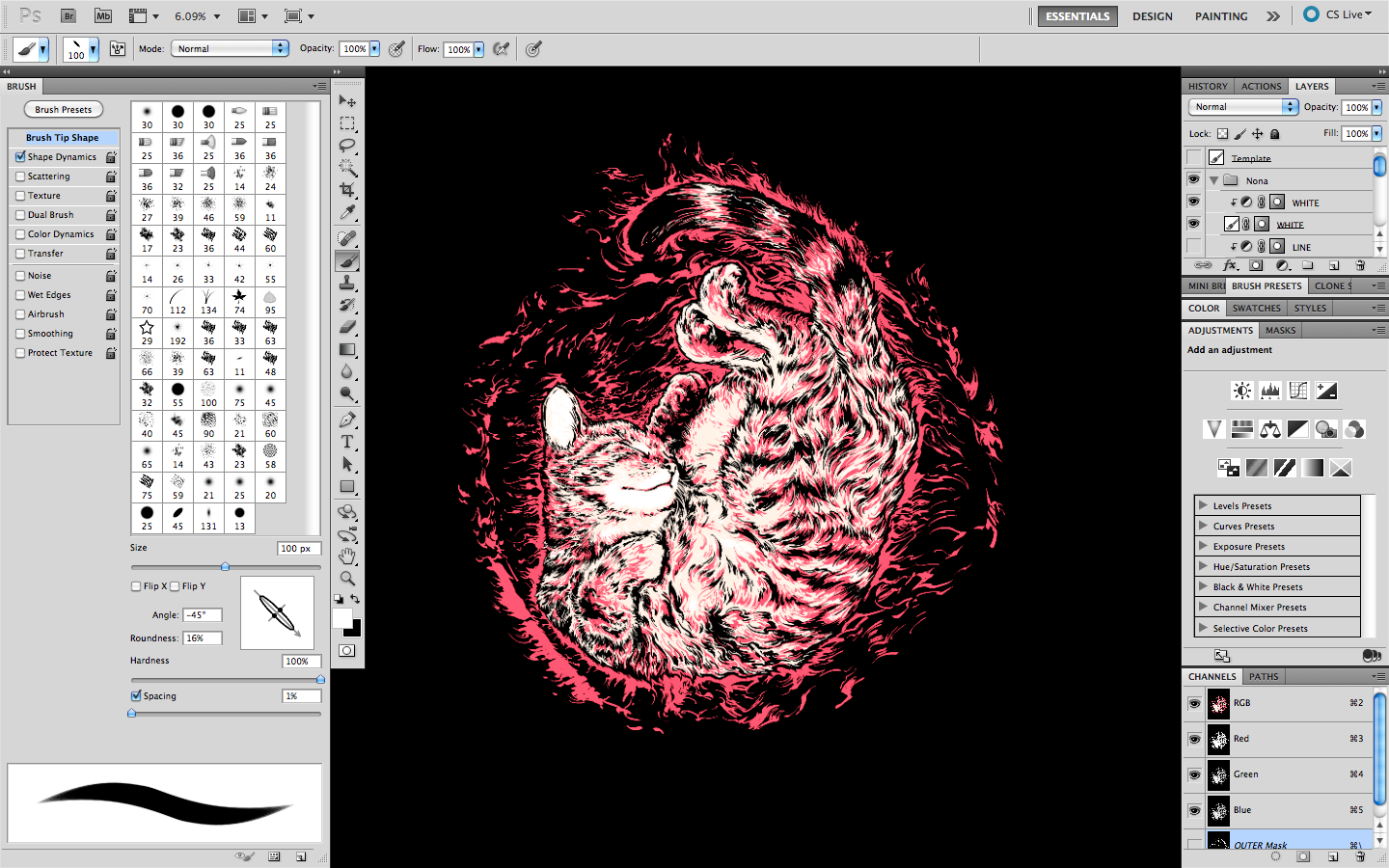Select the Clone Stamp tool
The image size is (1389, 868).
click(347, 283)
